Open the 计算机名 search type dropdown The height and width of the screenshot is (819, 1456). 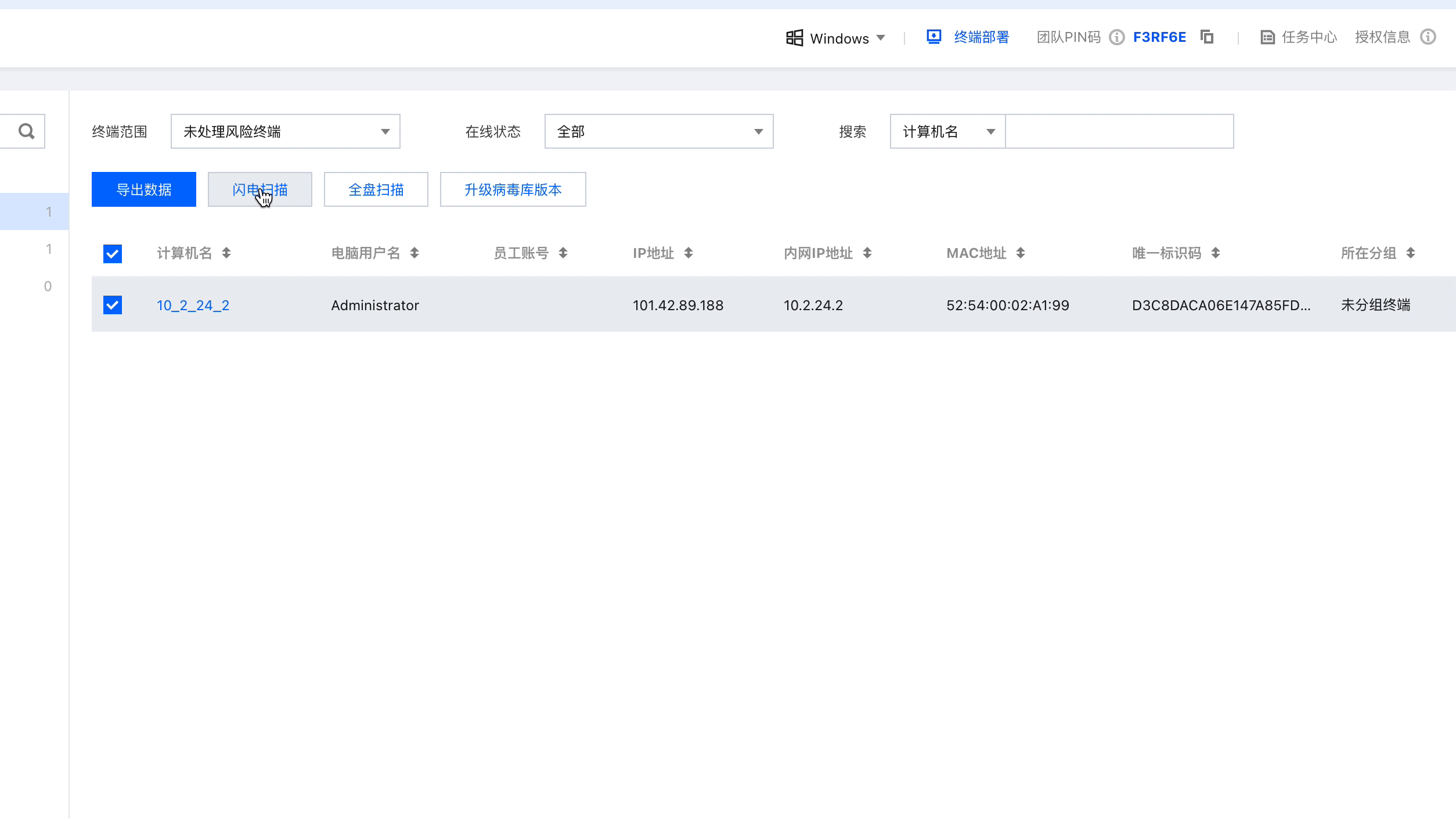(x=947, y=131)
